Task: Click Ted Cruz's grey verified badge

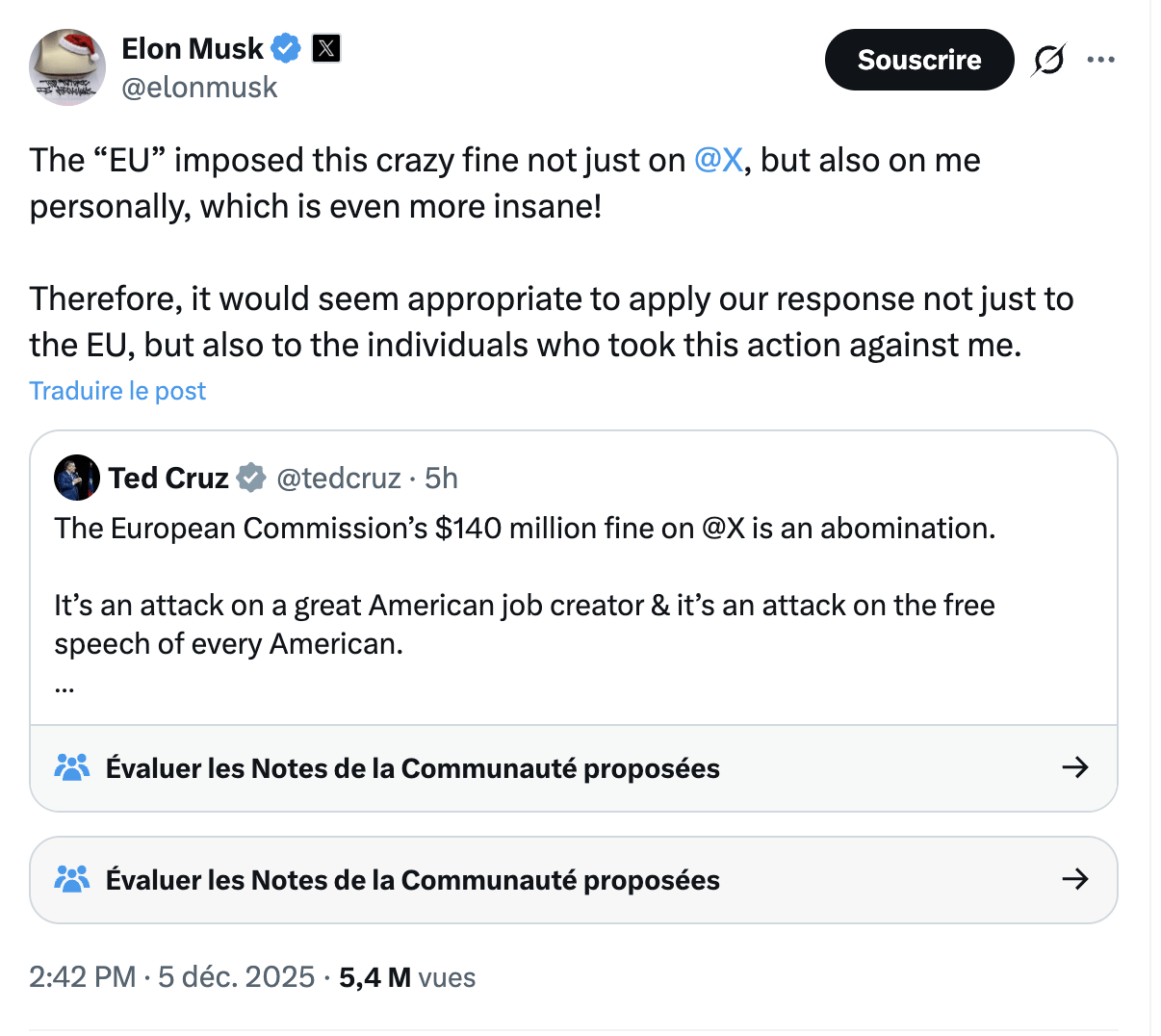Action: coord(251,478)
